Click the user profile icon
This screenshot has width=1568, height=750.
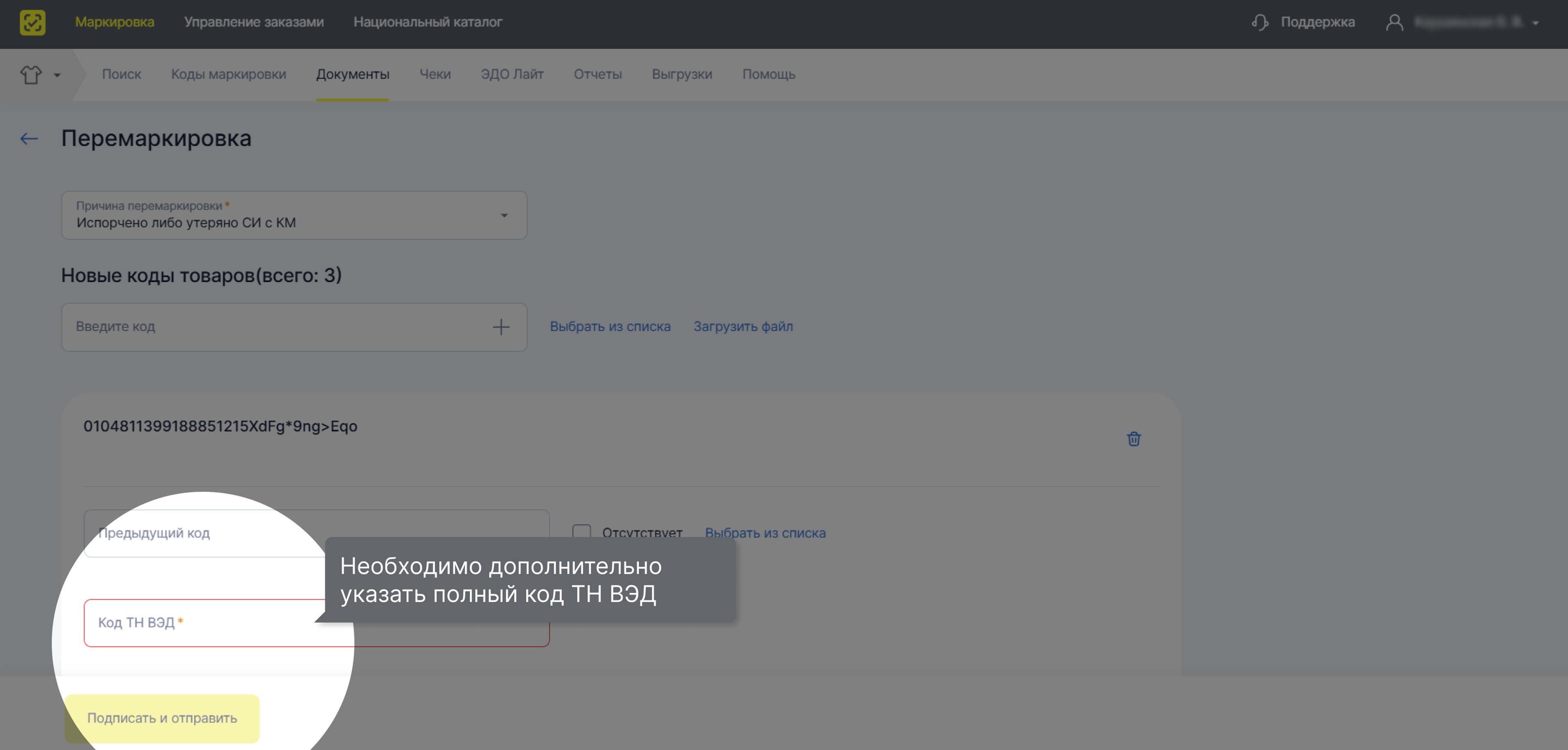(x=1394, y=23)
